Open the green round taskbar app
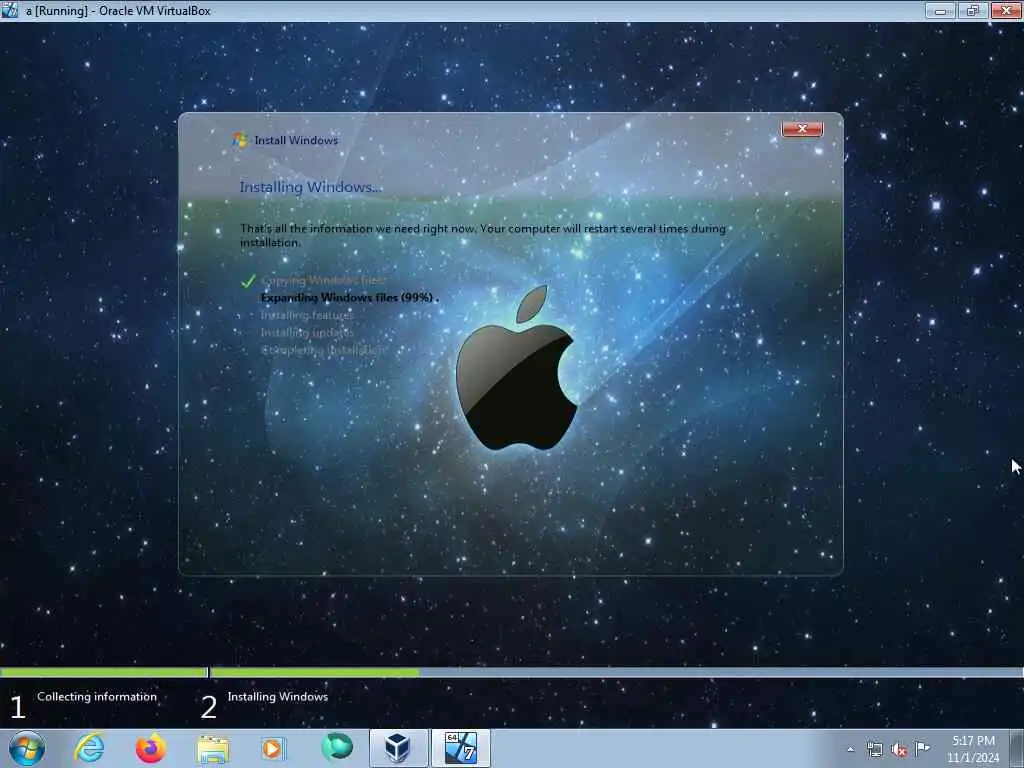1024x768 pixels. (x=337, y=747)
